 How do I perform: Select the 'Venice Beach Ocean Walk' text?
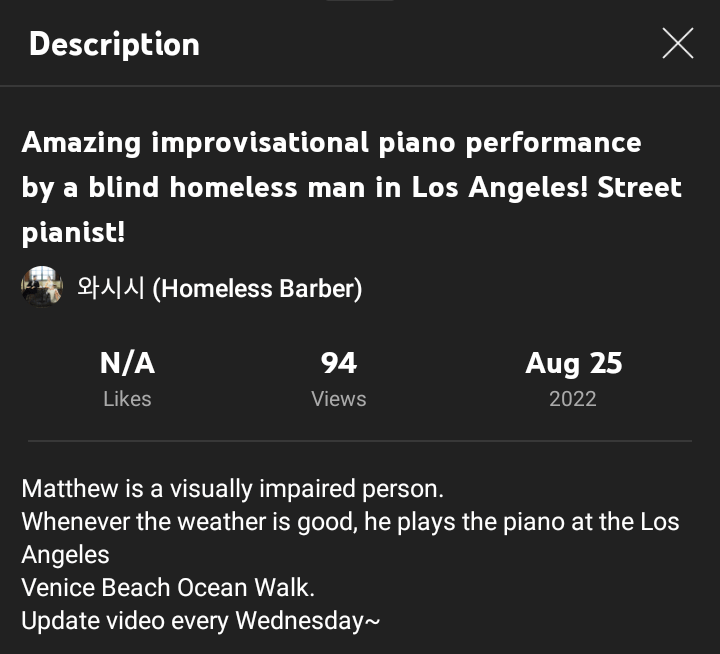[x=168, y=587]
